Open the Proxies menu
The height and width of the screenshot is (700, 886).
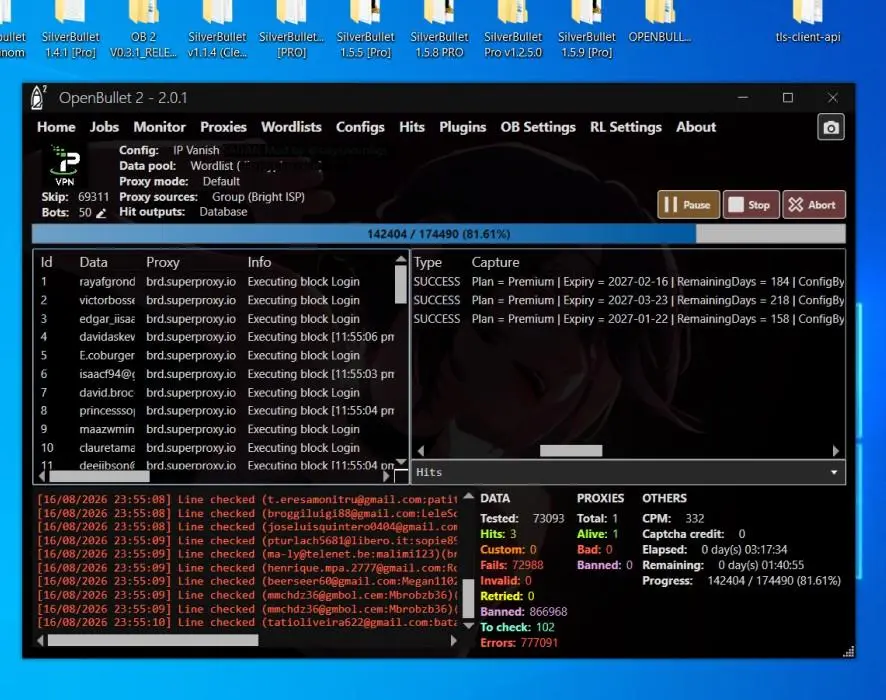click(223, 127)
